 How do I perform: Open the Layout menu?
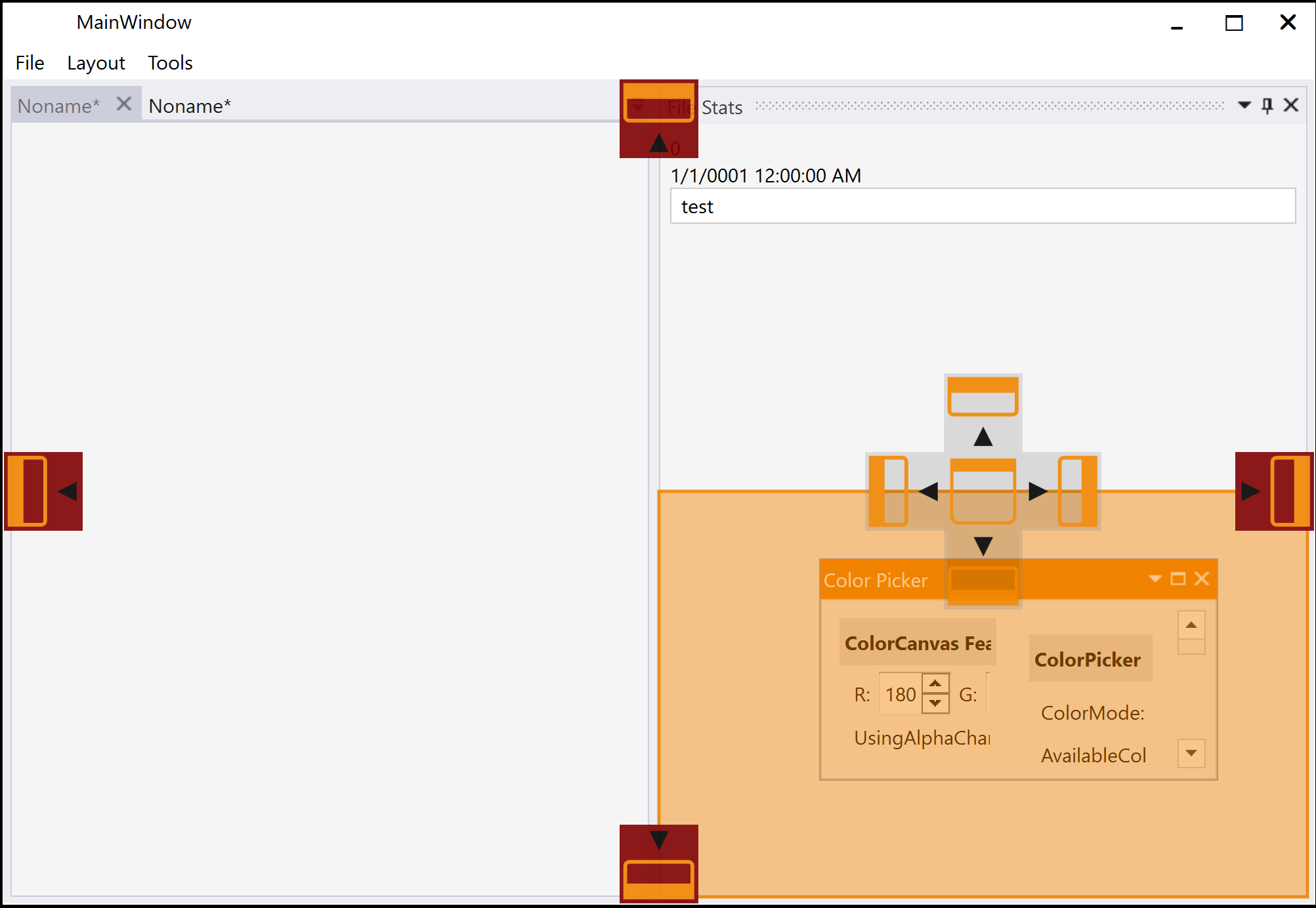pos(96,61)
